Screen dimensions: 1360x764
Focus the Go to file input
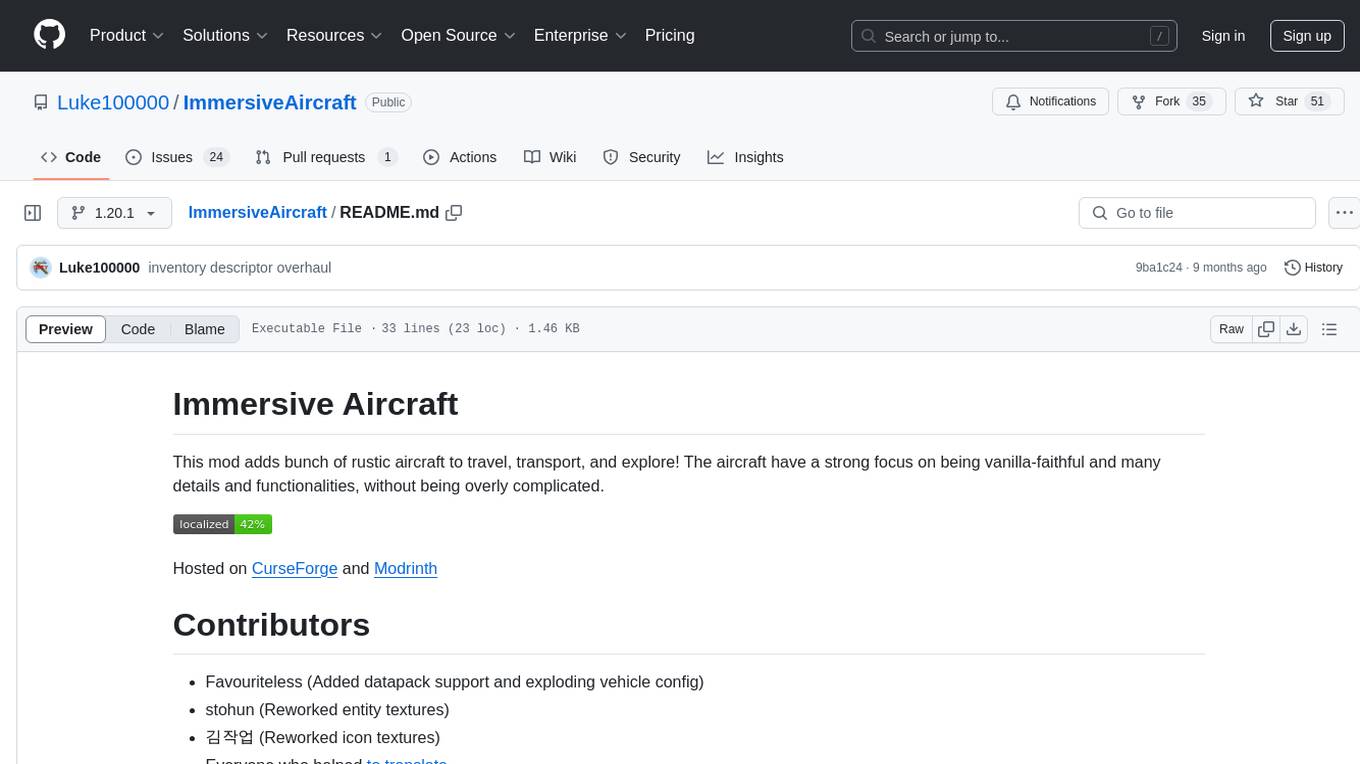tap(1197, 213)
